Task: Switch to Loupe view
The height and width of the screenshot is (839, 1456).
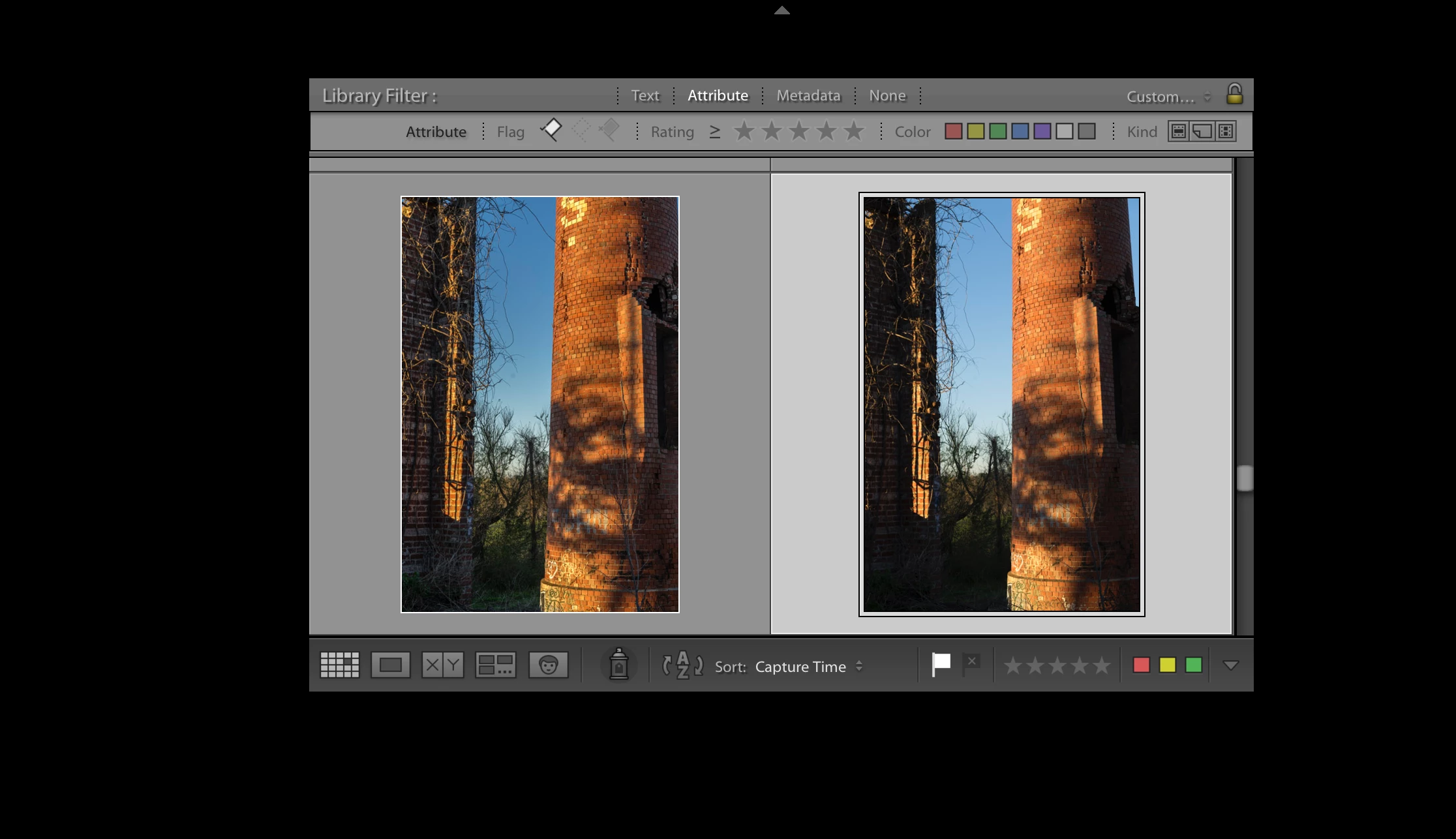Action: tap(391, 665)
